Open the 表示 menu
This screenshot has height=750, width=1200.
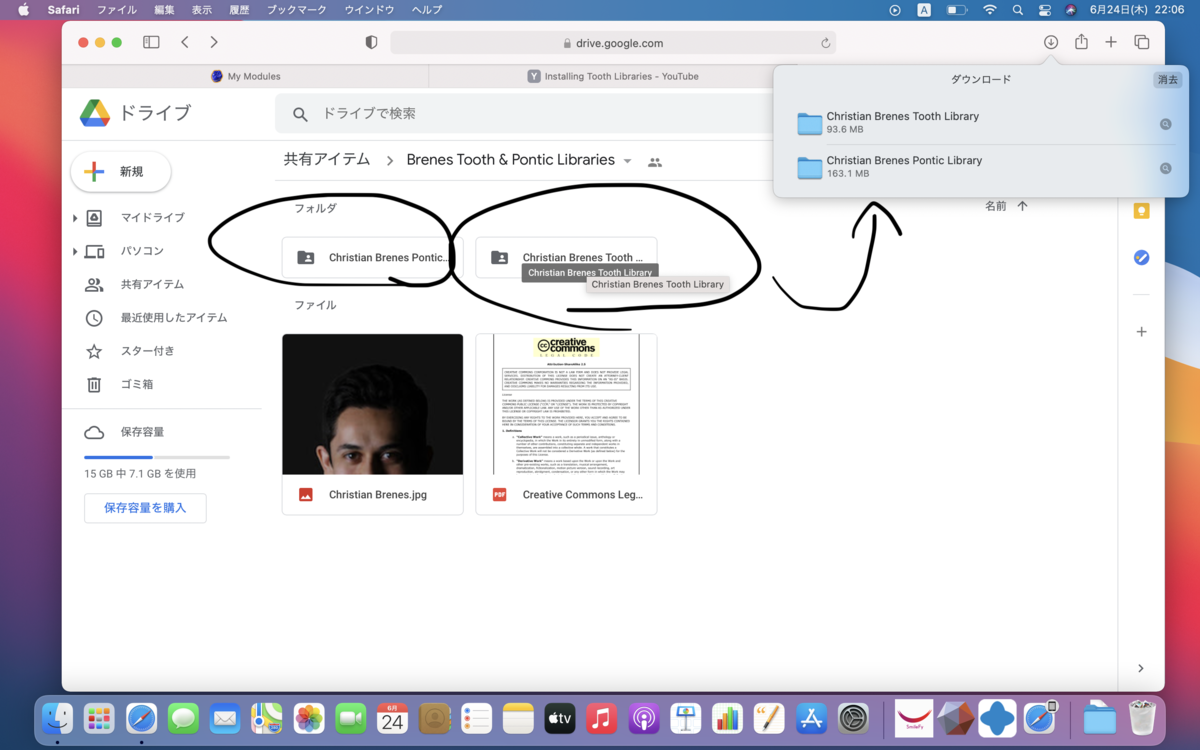point(202,10)
